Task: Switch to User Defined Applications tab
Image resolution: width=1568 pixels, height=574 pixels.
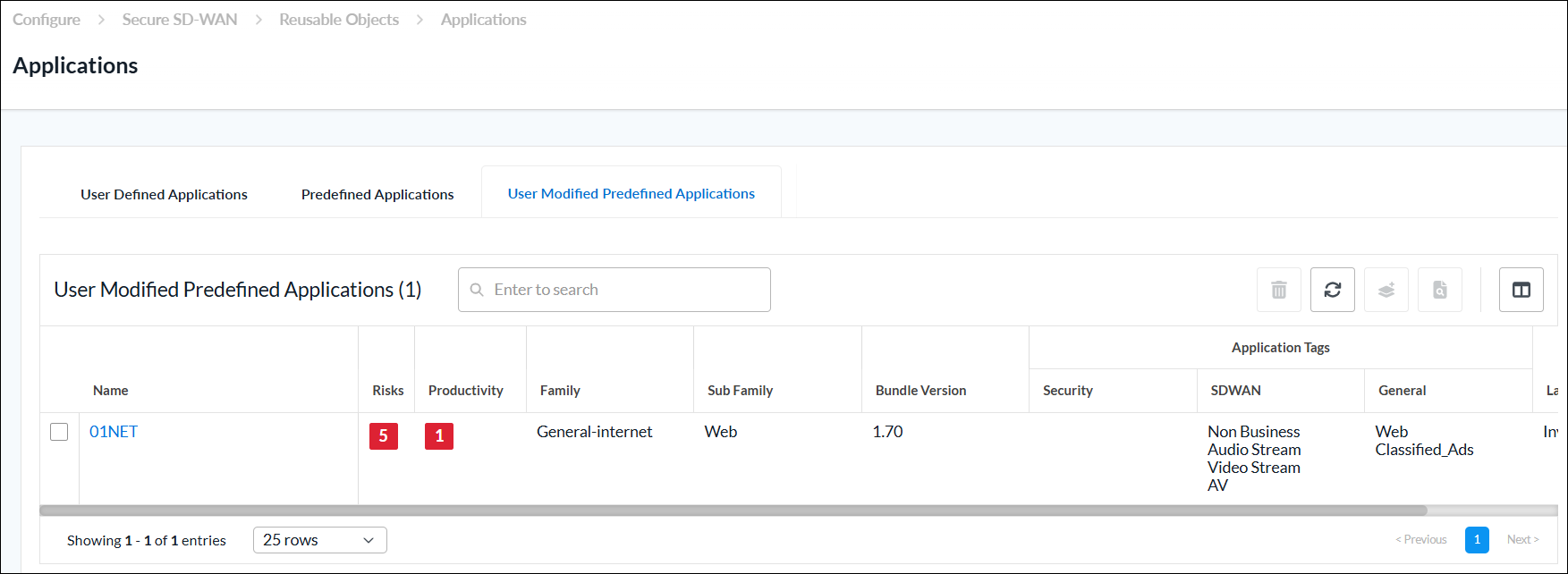Action: pyautogui.click(x=164, y=194)
